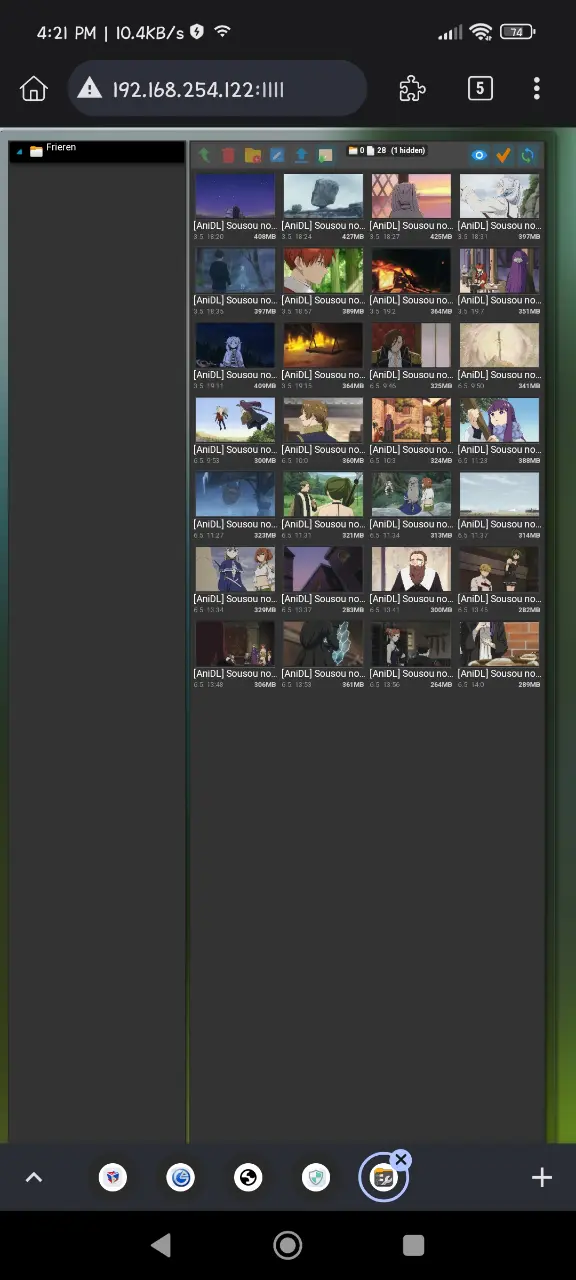Switch to the black globe bottom tab
The width and height of the screenshot is (576, 1280).
pyautogui.click(x=248, y=1178)
